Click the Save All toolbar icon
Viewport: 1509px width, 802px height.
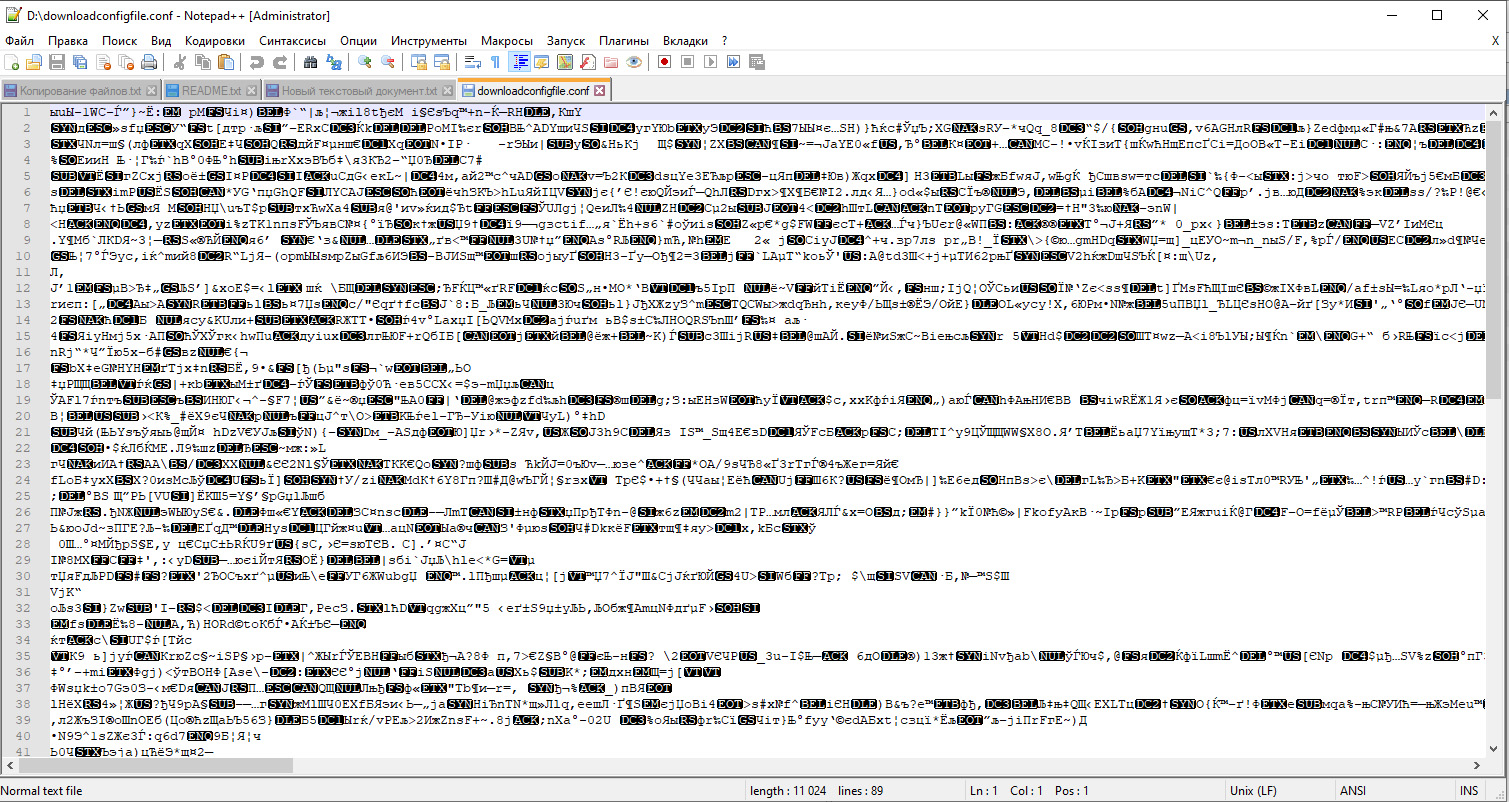(80, 62)
